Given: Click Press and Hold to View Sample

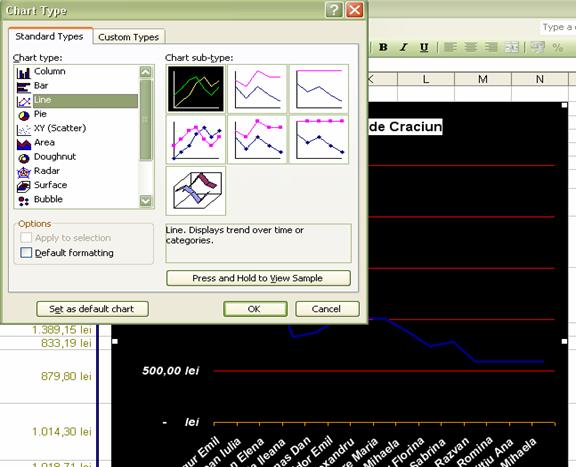Looking at the screenshot, I should tap(258, 278).
